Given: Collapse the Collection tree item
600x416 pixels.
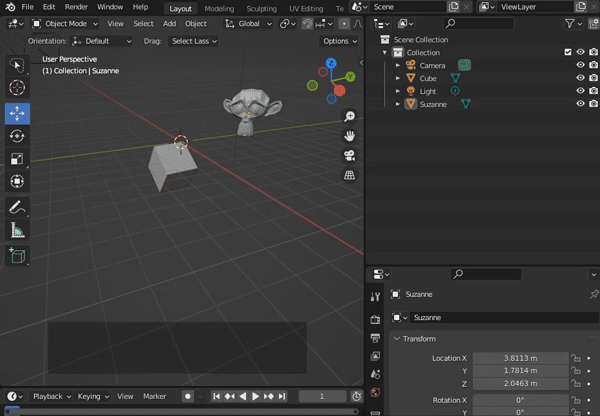Looking at the screenshot, I should (385, 52).
